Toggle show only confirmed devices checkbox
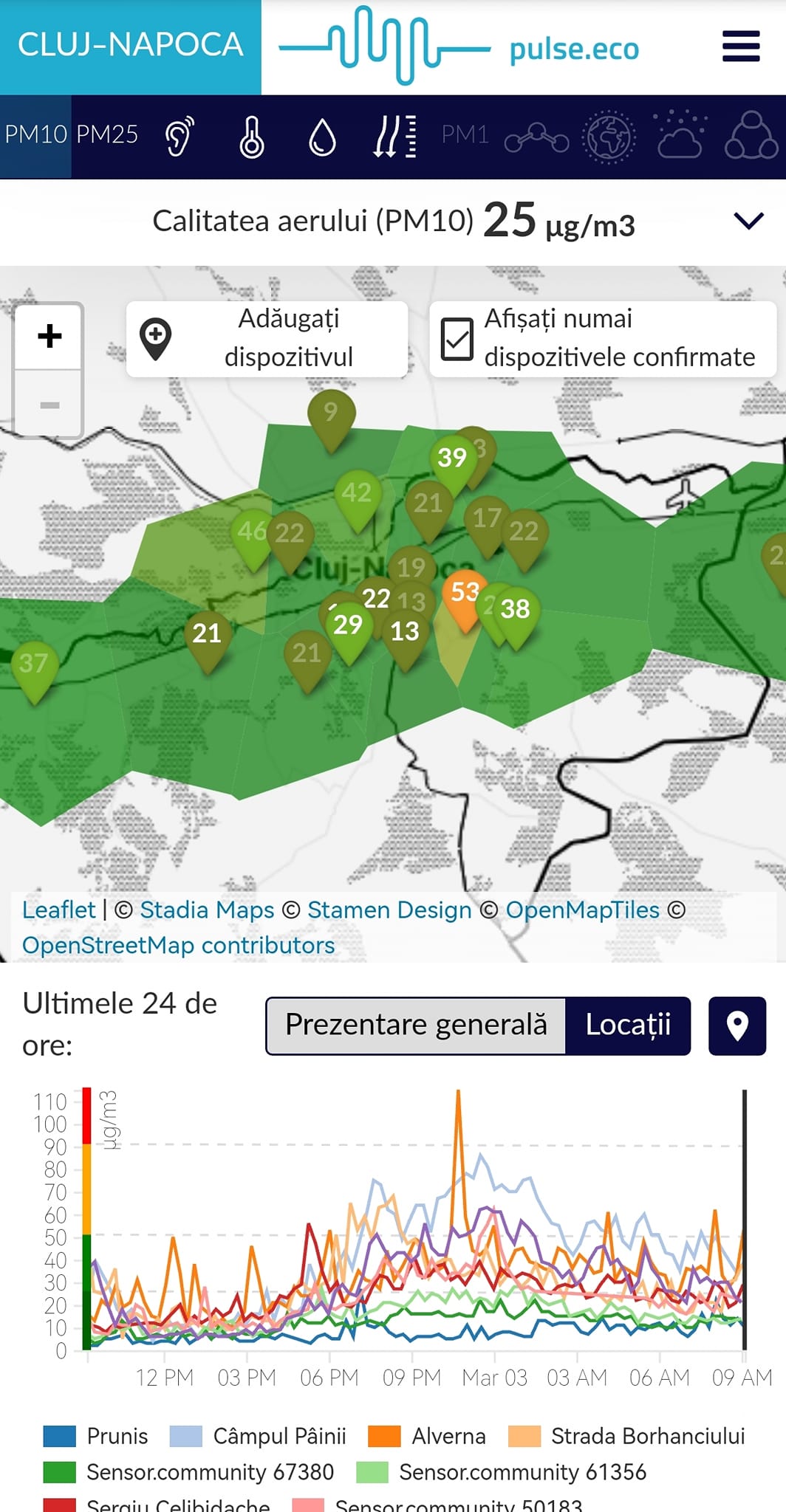 coord(457,339)
